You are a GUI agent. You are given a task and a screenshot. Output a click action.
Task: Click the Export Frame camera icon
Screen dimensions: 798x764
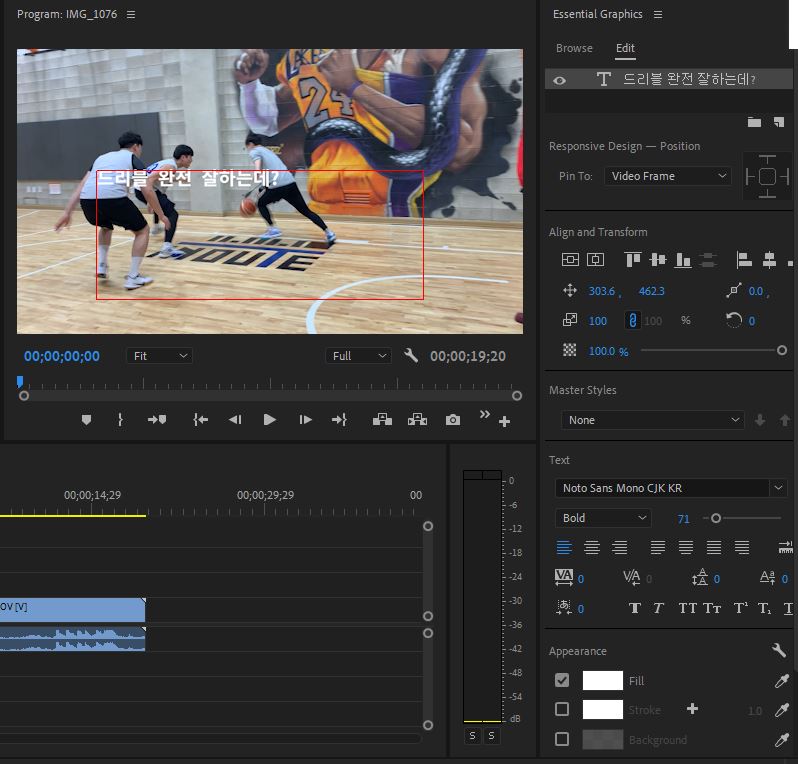[453, 420]
